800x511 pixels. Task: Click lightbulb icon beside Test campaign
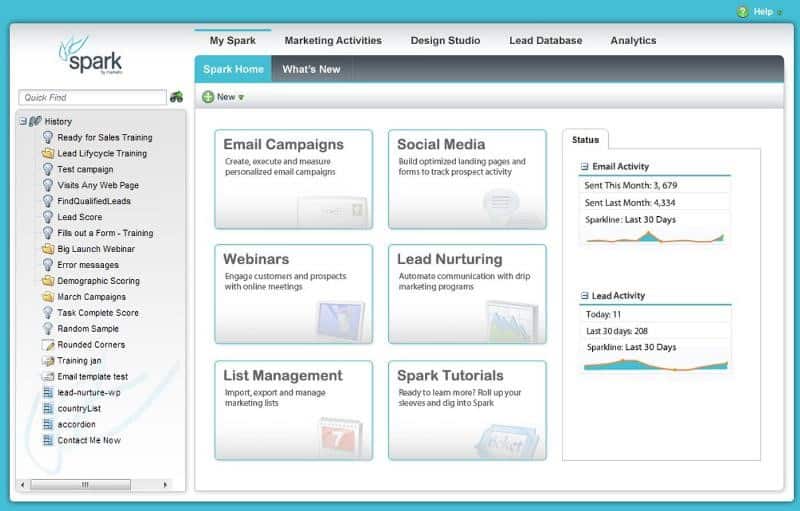tap(48, 169)
